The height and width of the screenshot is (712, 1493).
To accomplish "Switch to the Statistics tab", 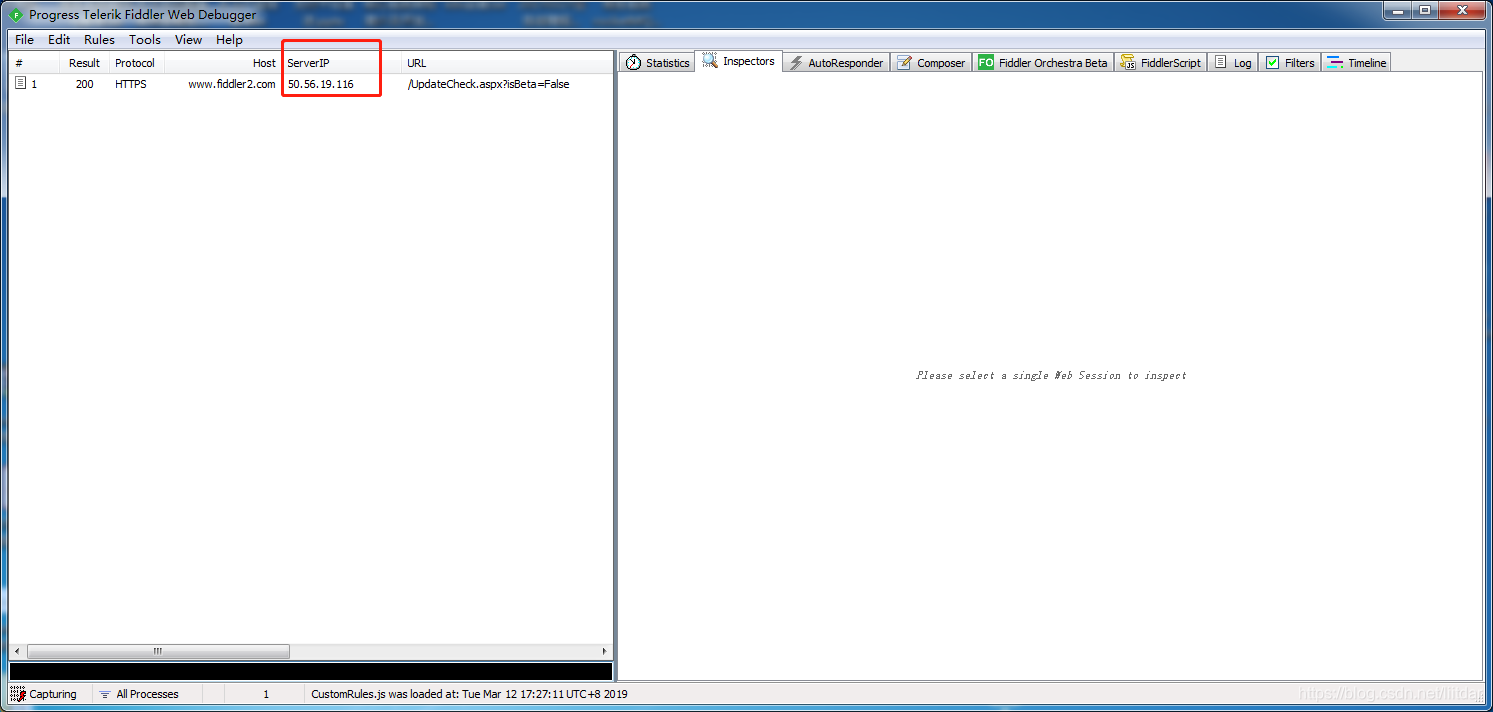I will 658,62.
